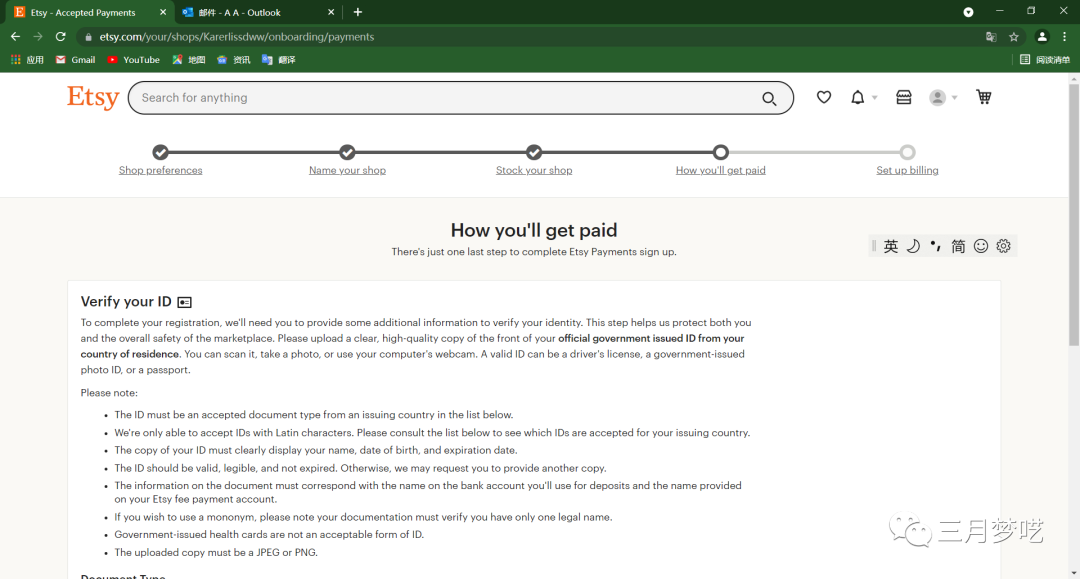
Task: Go to the Stock your shop step
Action: (534, 170)
